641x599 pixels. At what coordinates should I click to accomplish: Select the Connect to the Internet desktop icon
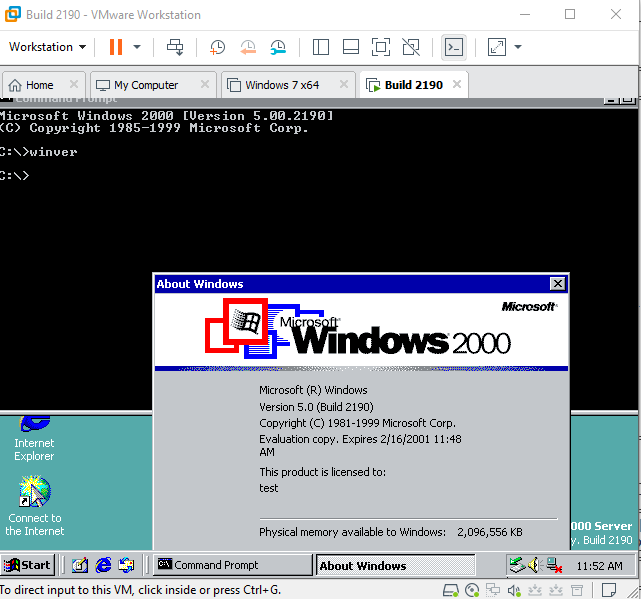click(35, 506)
